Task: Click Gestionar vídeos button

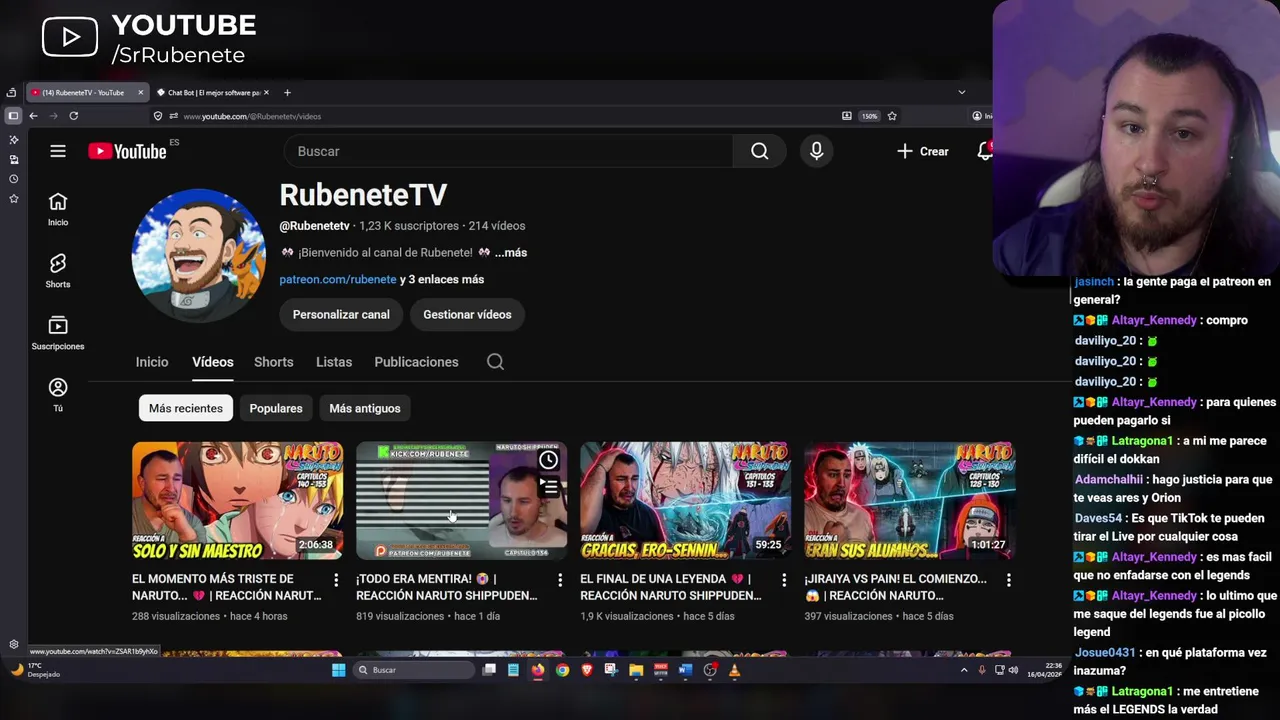Action: pyautogui.click(x=467, y=315)
